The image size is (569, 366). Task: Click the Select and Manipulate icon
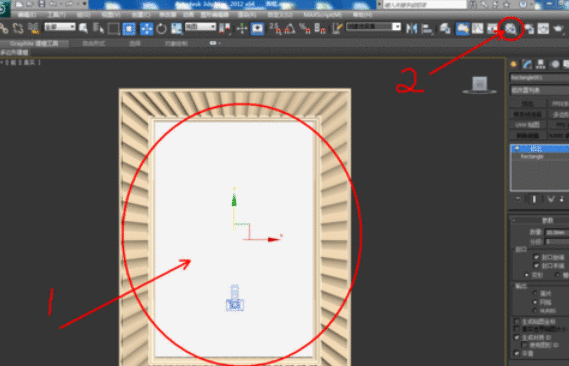(x=242, y=28)
